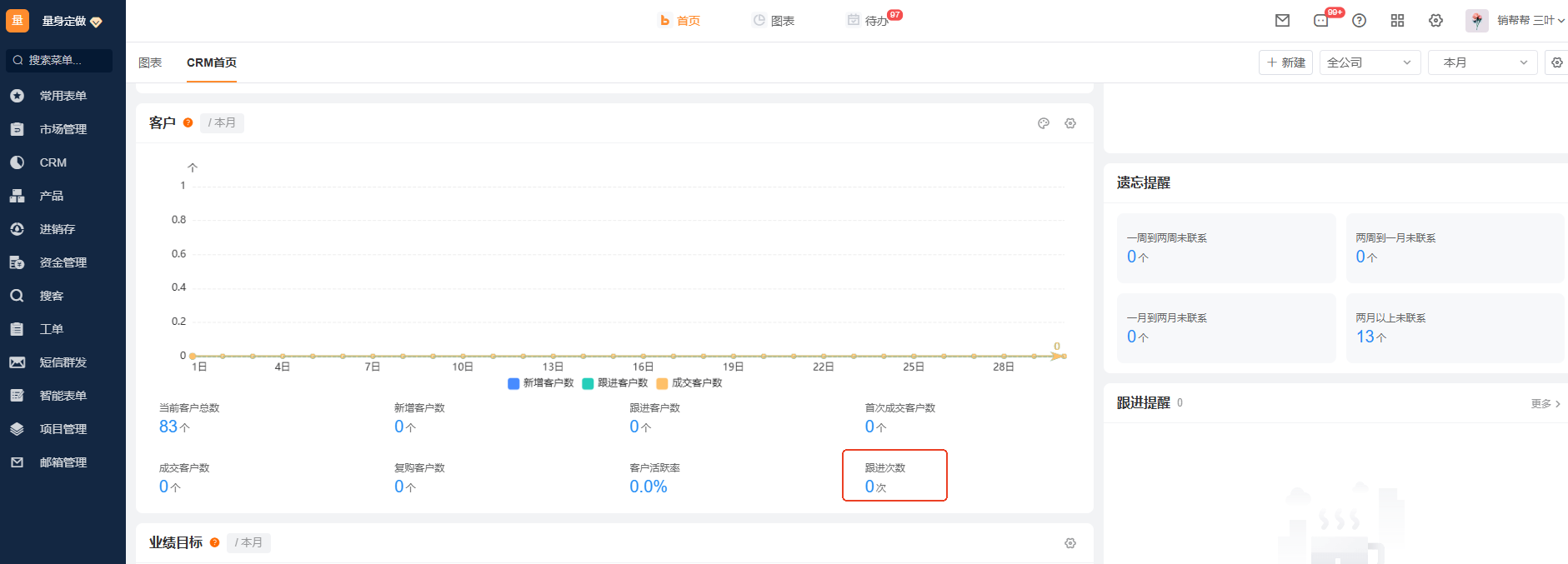Open the mail envelope icon in header
This screenshot has width=1568, height=564.
1282,21
